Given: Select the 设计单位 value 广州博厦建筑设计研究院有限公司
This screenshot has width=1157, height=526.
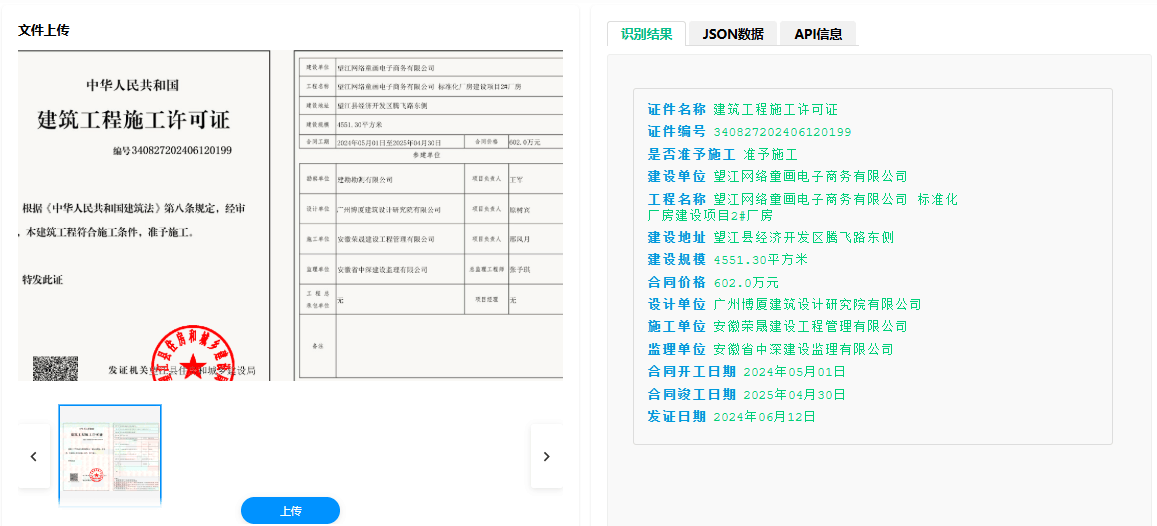Looking at the screenshot, I should click(818, 304).
